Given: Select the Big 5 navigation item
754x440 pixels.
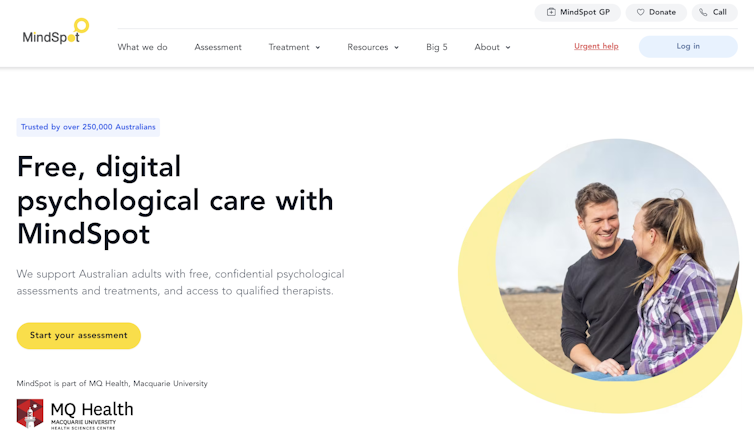Looking at the screenshot, I should [x=437, y=47].
